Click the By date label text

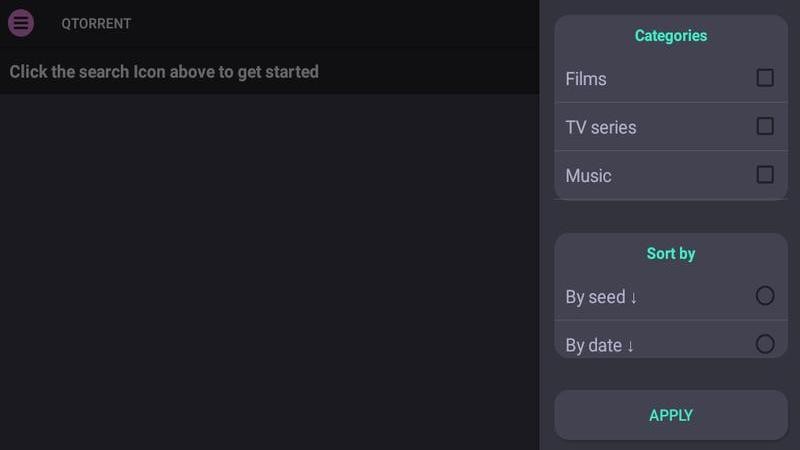pos(594,345)
